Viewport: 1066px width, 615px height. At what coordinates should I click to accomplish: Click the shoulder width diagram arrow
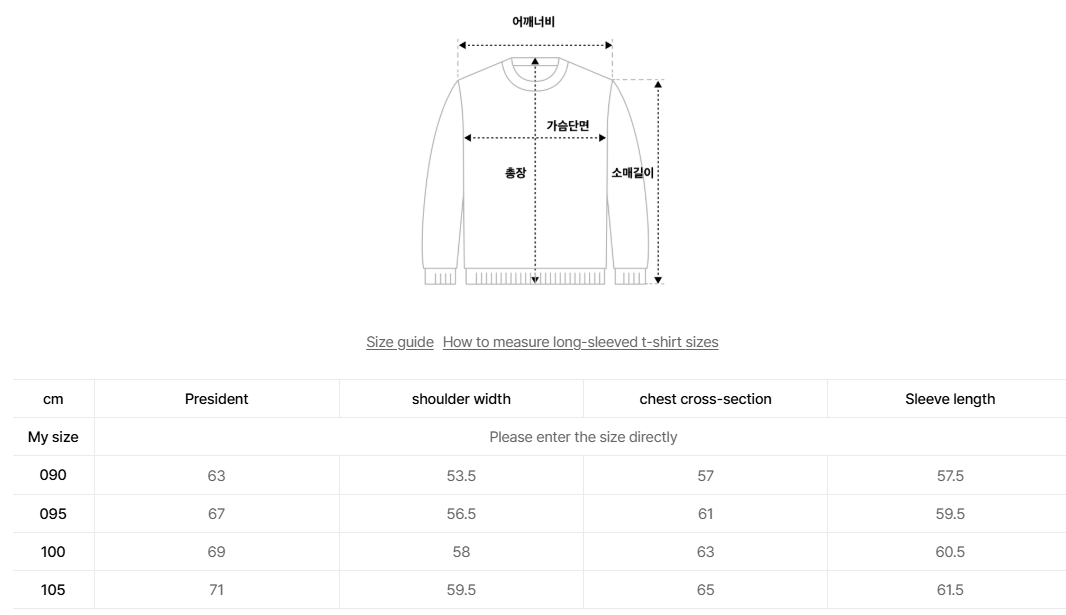(535, 44)
